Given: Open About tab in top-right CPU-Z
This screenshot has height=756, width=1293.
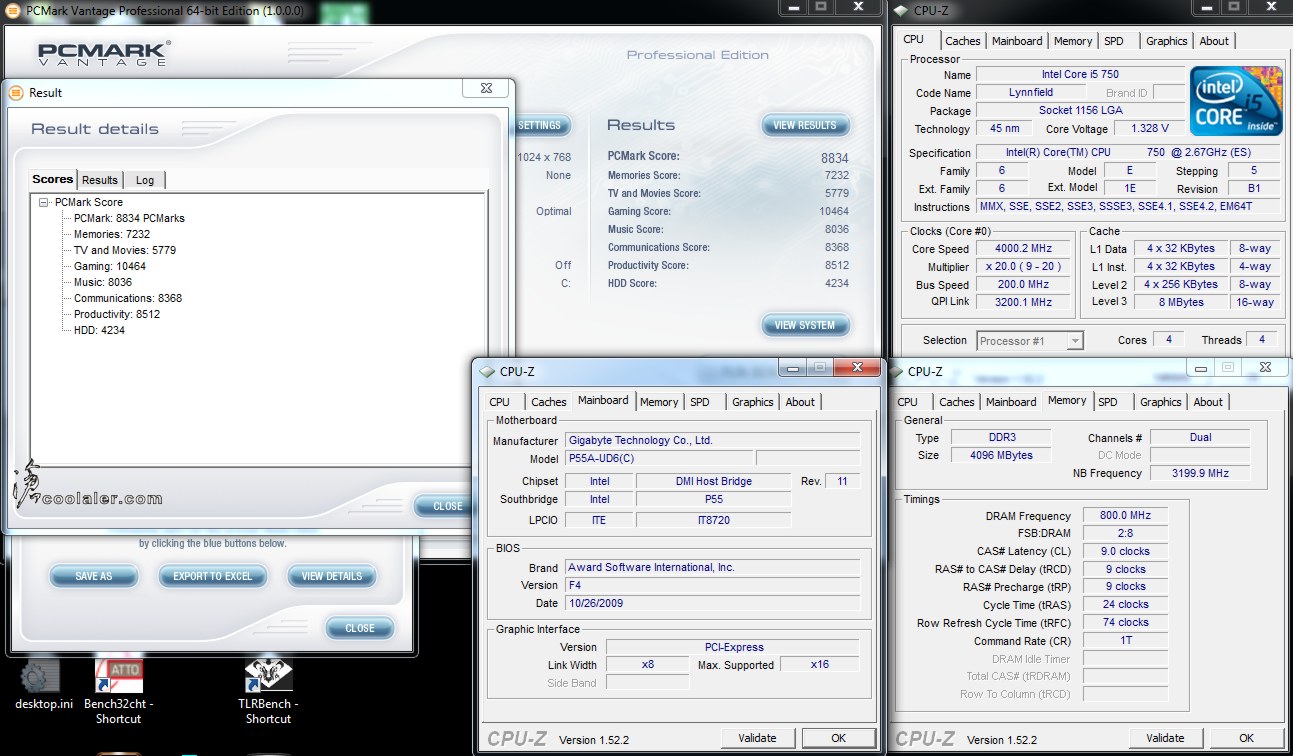Looking at the screenshot, I should pyautogui.click(x=1214, y=41).
